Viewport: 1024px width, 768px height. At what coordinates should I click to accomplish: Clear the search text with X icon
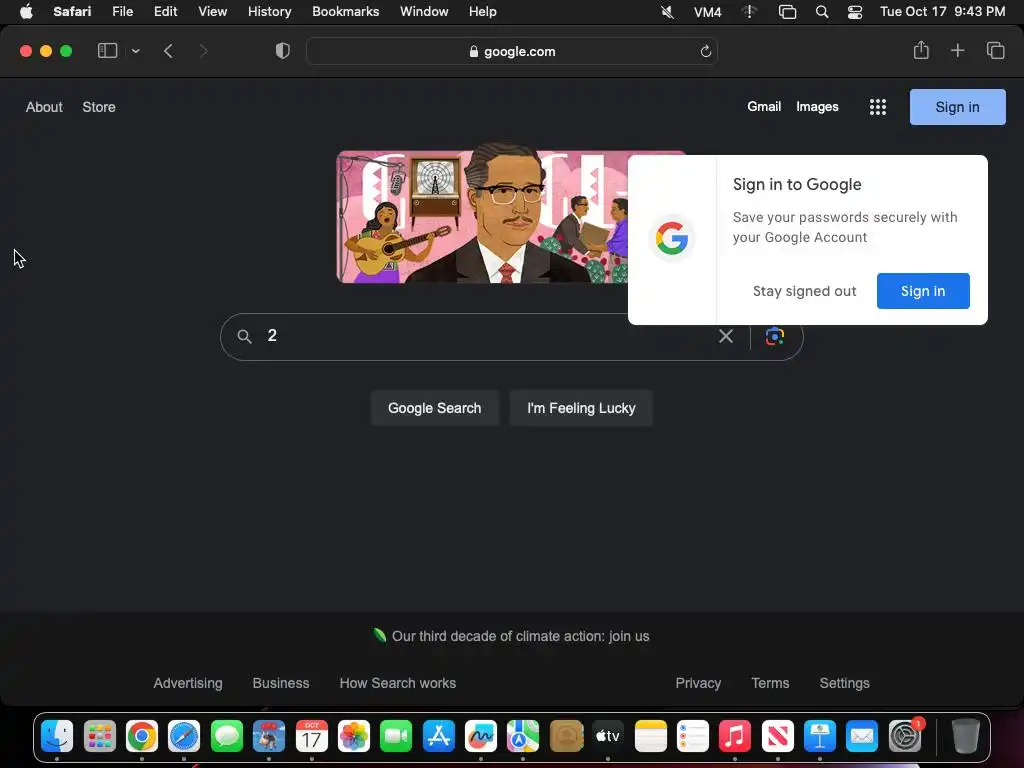[726, 336]
